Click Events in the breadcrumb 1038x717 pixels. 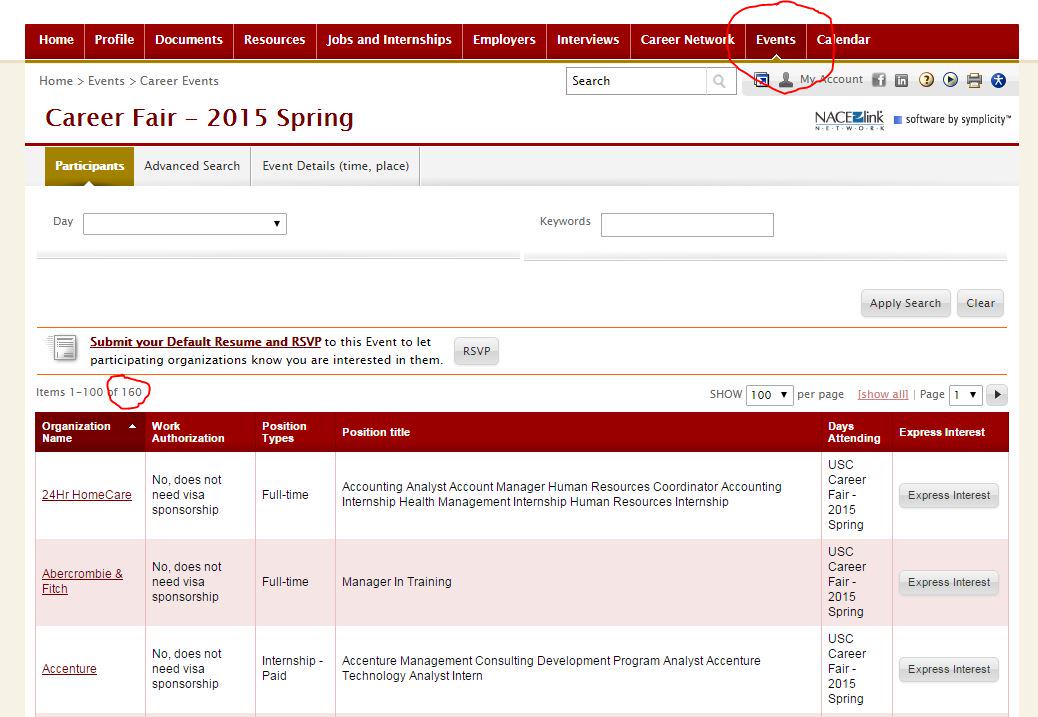coord(106,81)
